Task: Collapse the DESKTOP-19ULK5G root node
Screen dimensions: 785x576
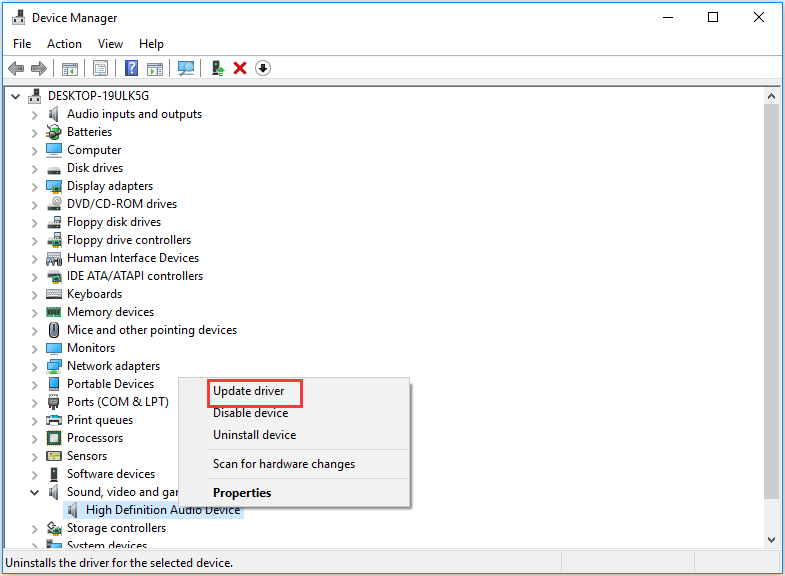Action: pos(16,96)
